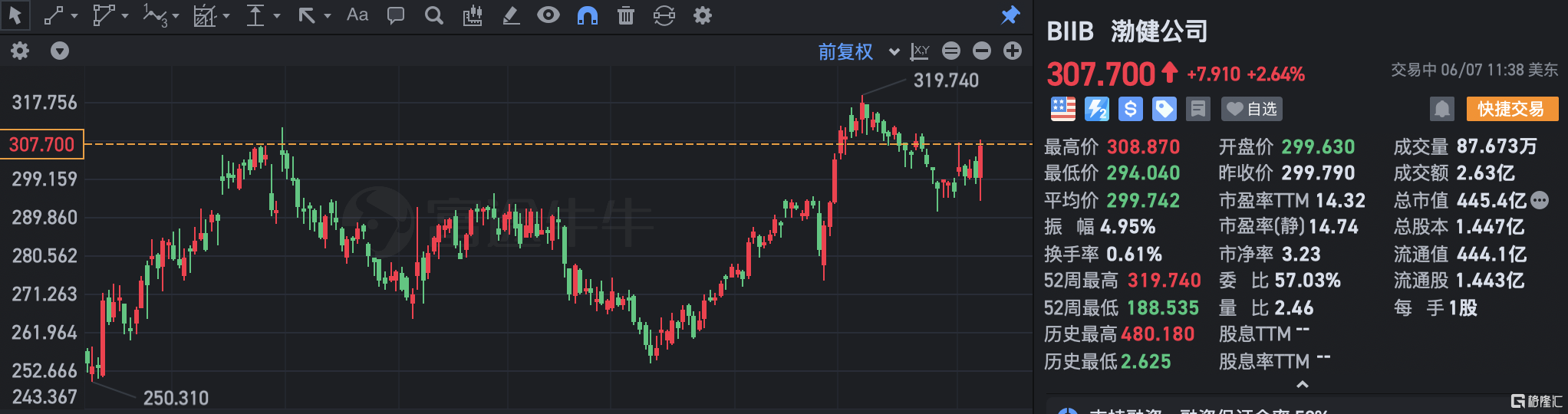The image size is (1568, 414).
Task: Open the drawing toolbar settings gear
Action: (x=703, y=15)
